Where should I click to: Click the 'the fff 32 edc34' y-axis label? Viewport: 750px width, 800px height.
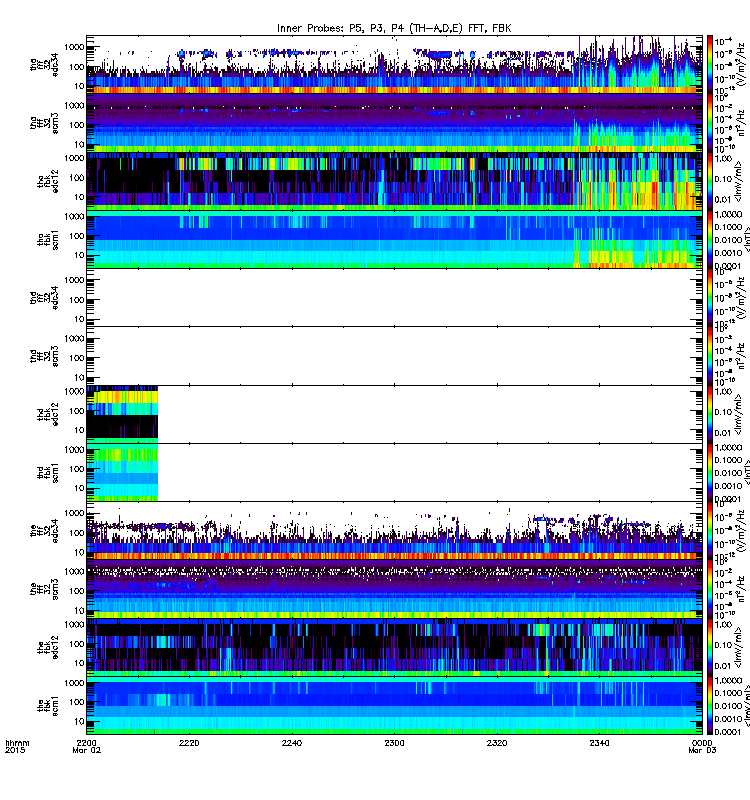click(44, 531)
